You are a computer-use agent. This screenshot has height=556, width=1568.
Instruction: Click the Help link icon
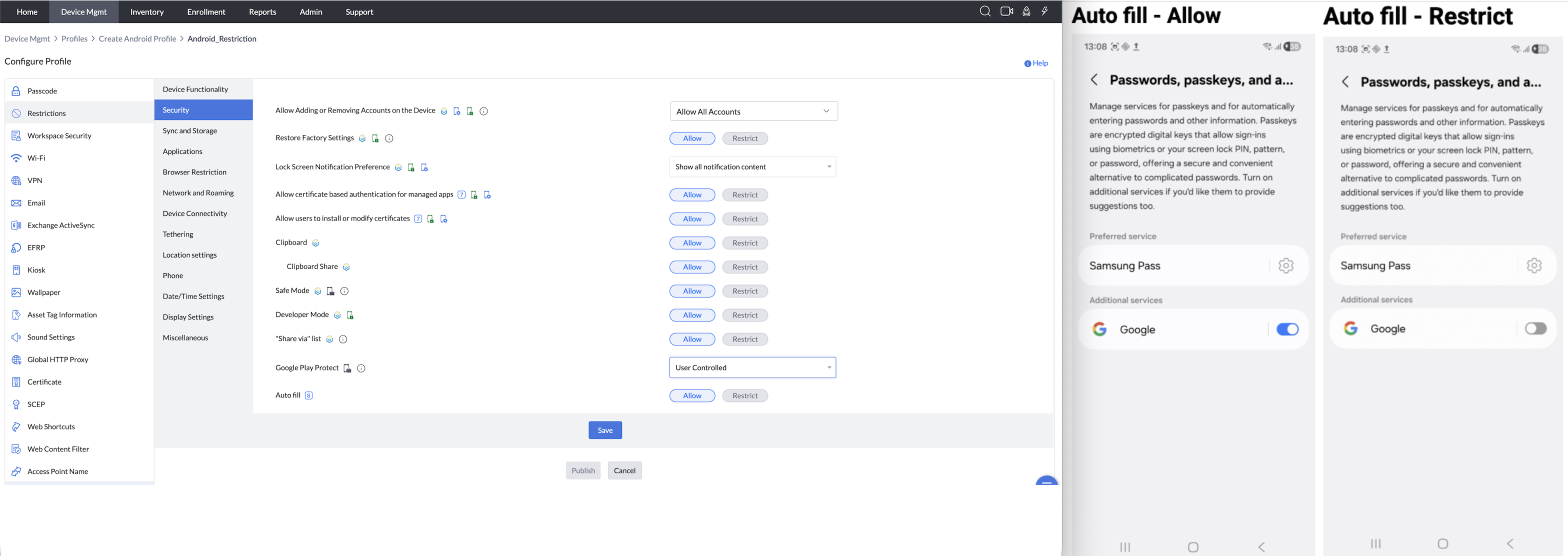[x=1027, y=63]
